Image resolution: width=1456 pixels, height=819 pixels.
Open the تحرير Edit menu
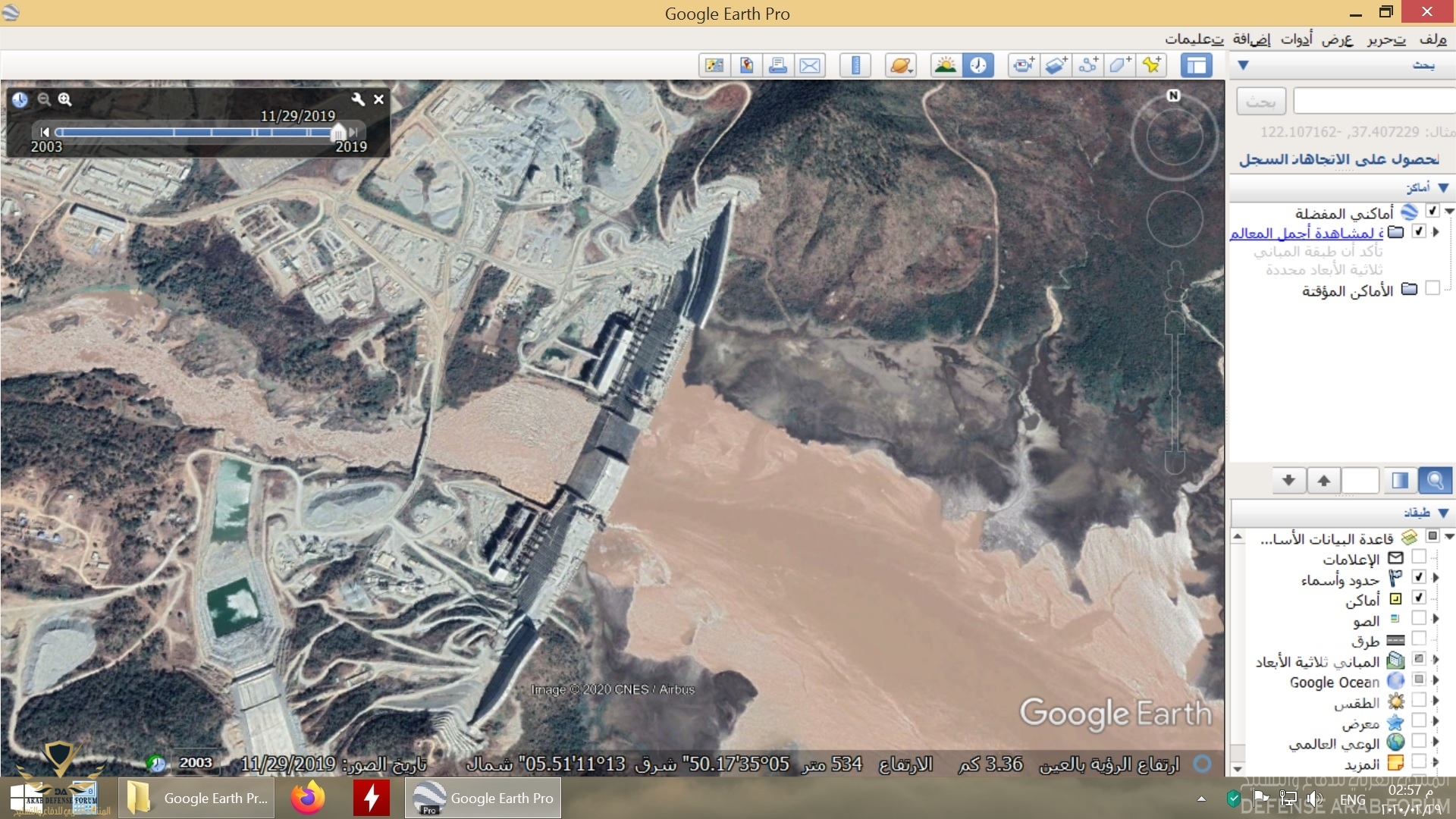point(1387,39)
